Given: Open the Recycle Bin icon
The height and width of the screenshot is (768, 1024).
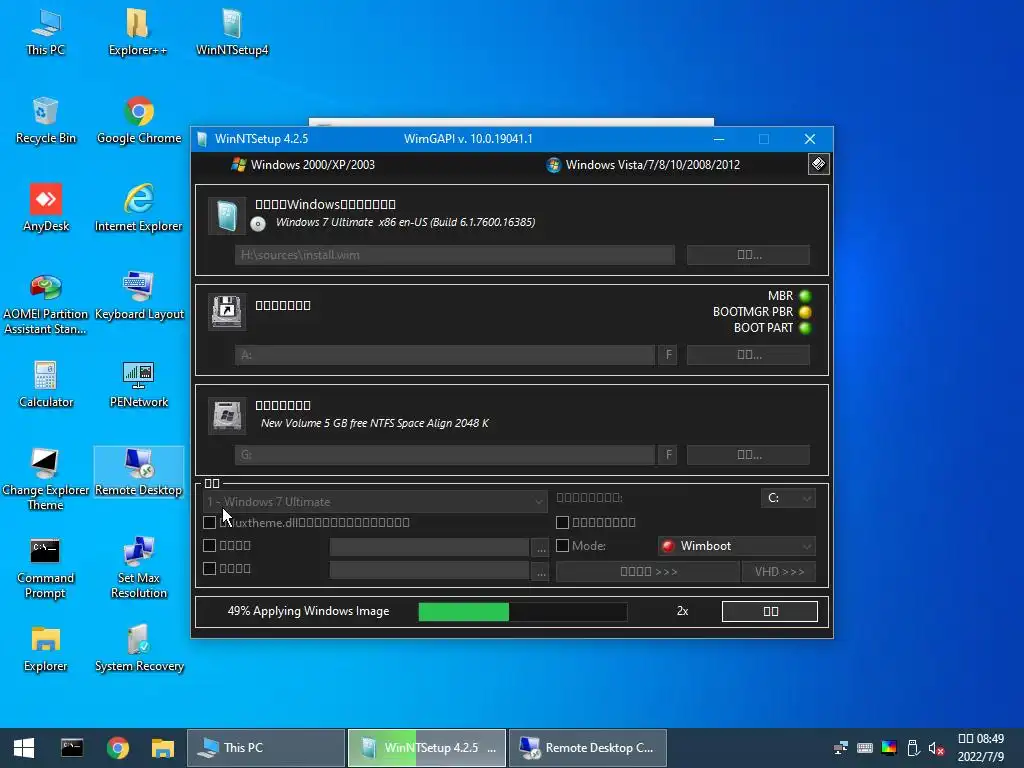Looking at the screenshot, I should point(46,121).
